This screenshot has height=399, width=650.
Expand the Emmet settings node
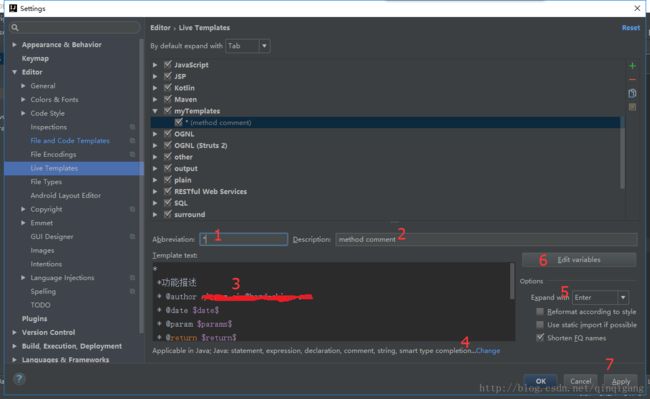click(x=23, y=223)
